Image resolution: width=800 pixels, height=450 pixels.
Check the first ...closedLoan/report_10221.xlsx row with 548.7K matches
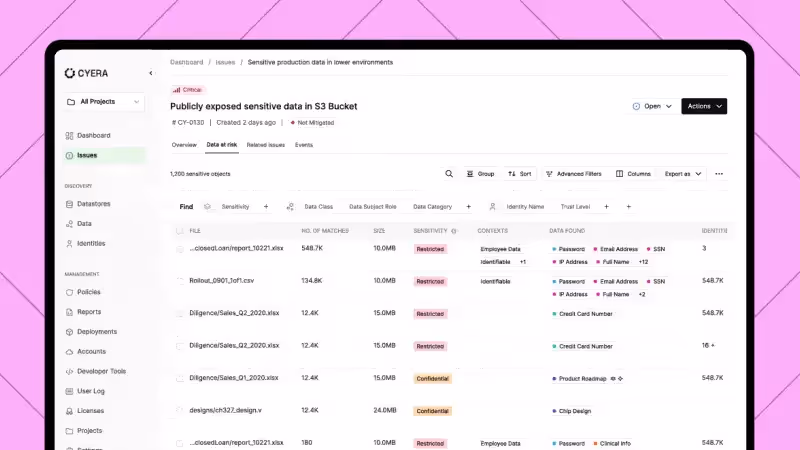click(180, 249)
